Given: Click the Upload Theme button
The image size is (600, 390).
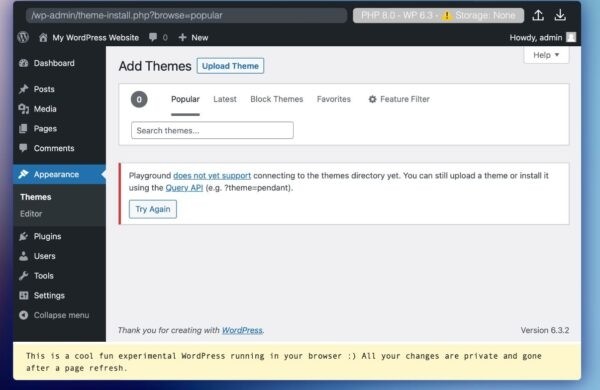Looking at the screenshot, I should 230,66.
